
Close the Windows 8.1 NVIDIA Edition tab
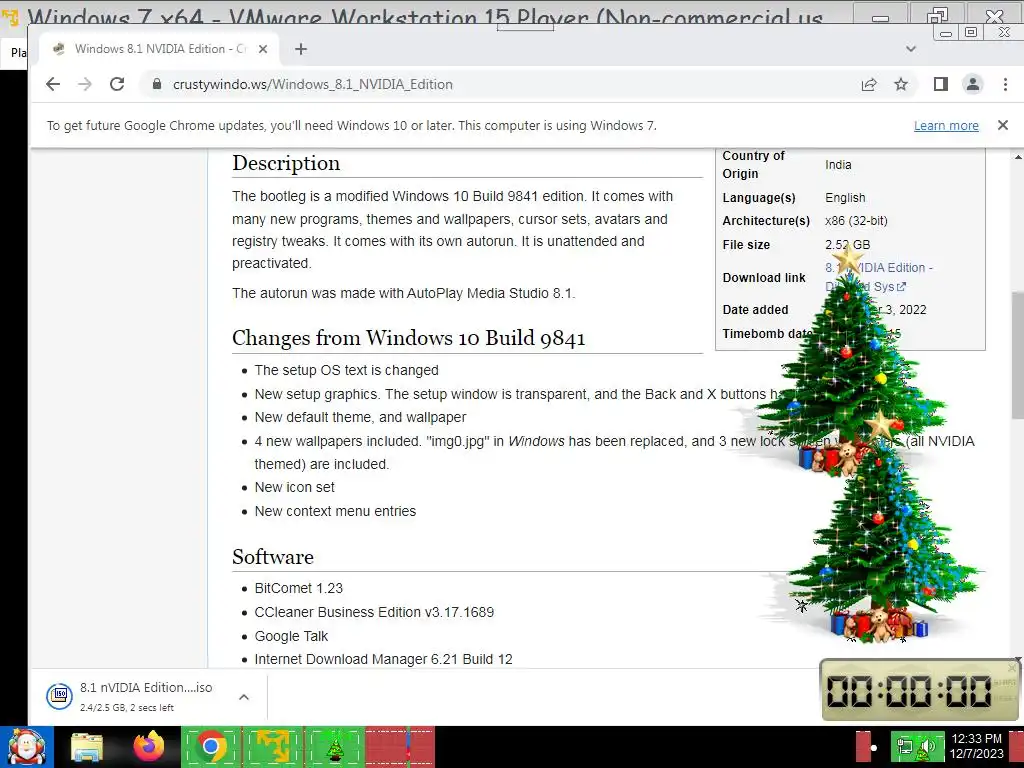pyautogui.click(x=263, y=49)
